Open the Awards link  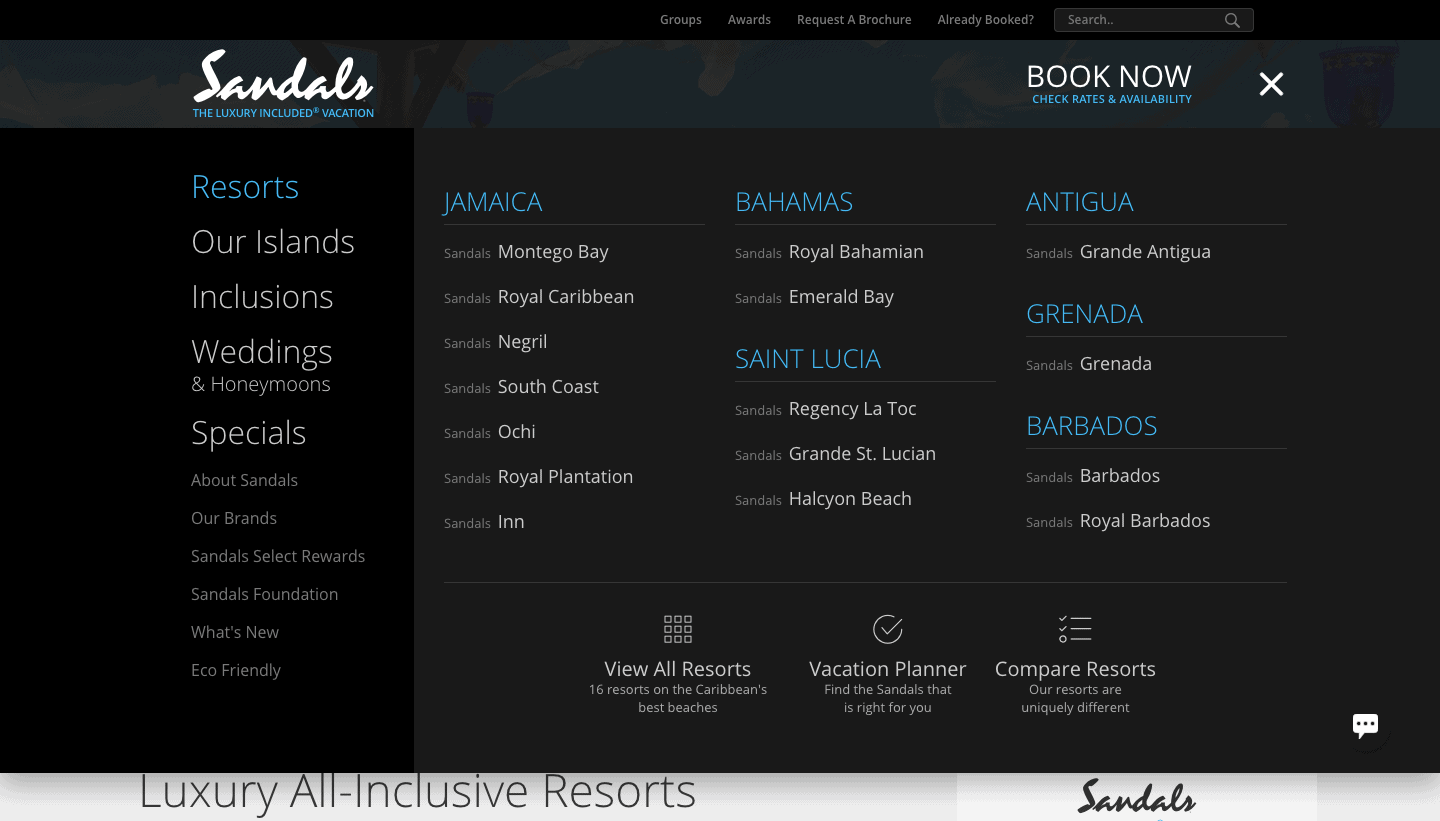[749, 20]
